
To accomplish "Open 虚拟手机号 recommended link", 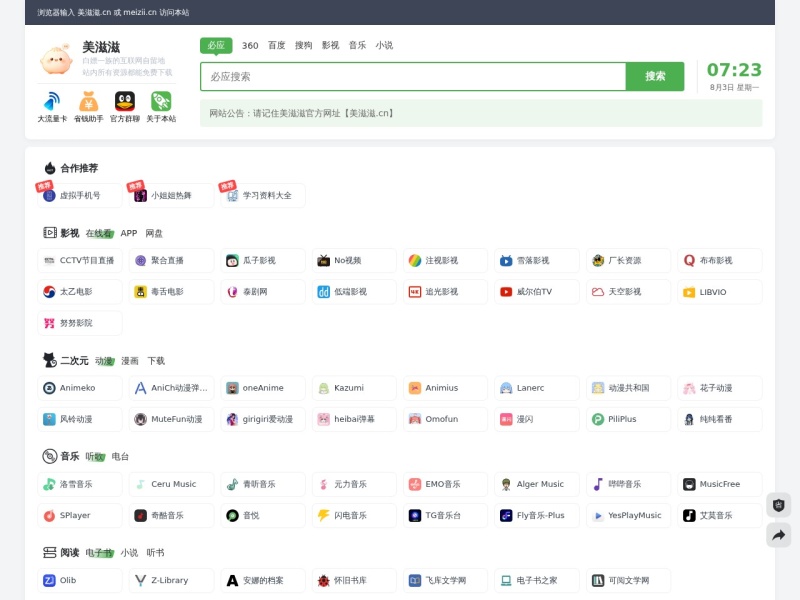I will click(x=80, y=195).
